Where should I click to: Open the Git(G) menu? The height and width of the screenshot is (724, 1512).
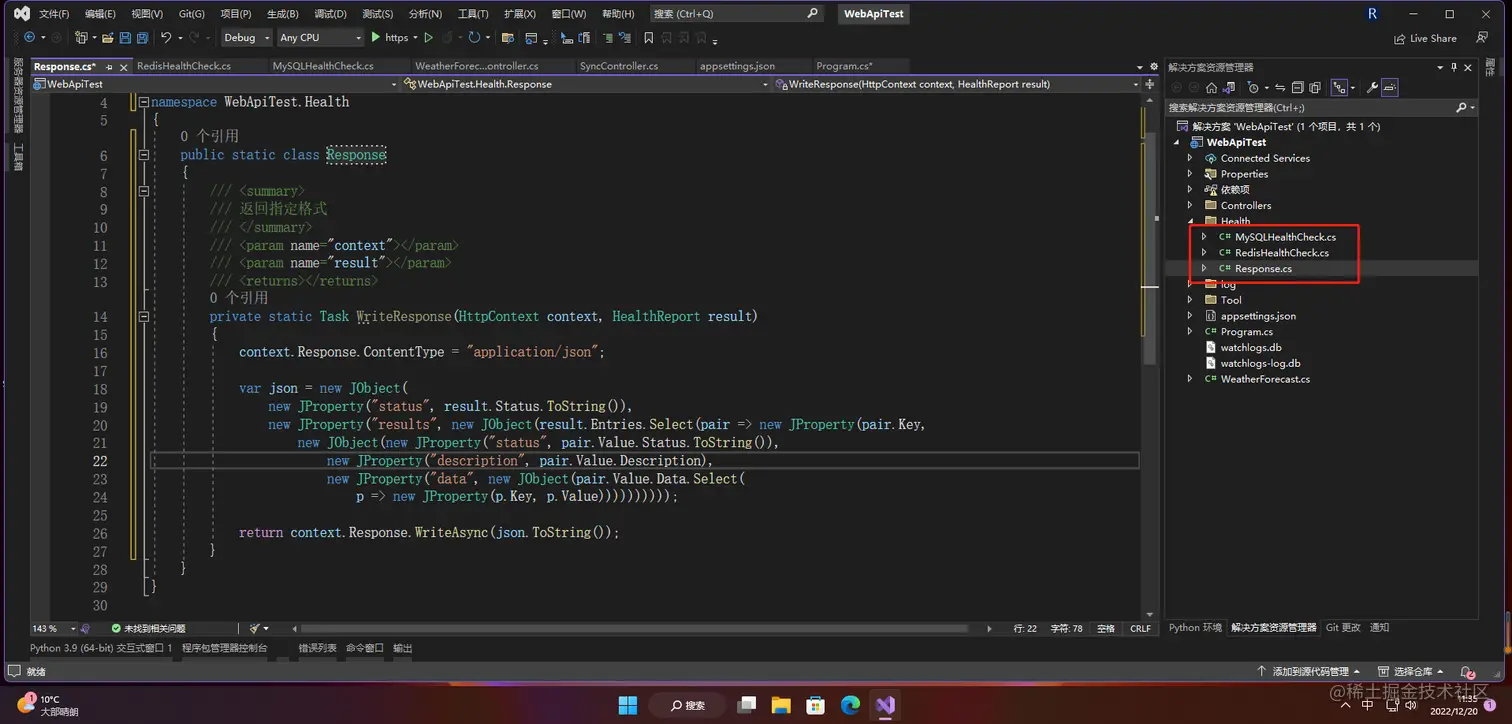[192, 14]
